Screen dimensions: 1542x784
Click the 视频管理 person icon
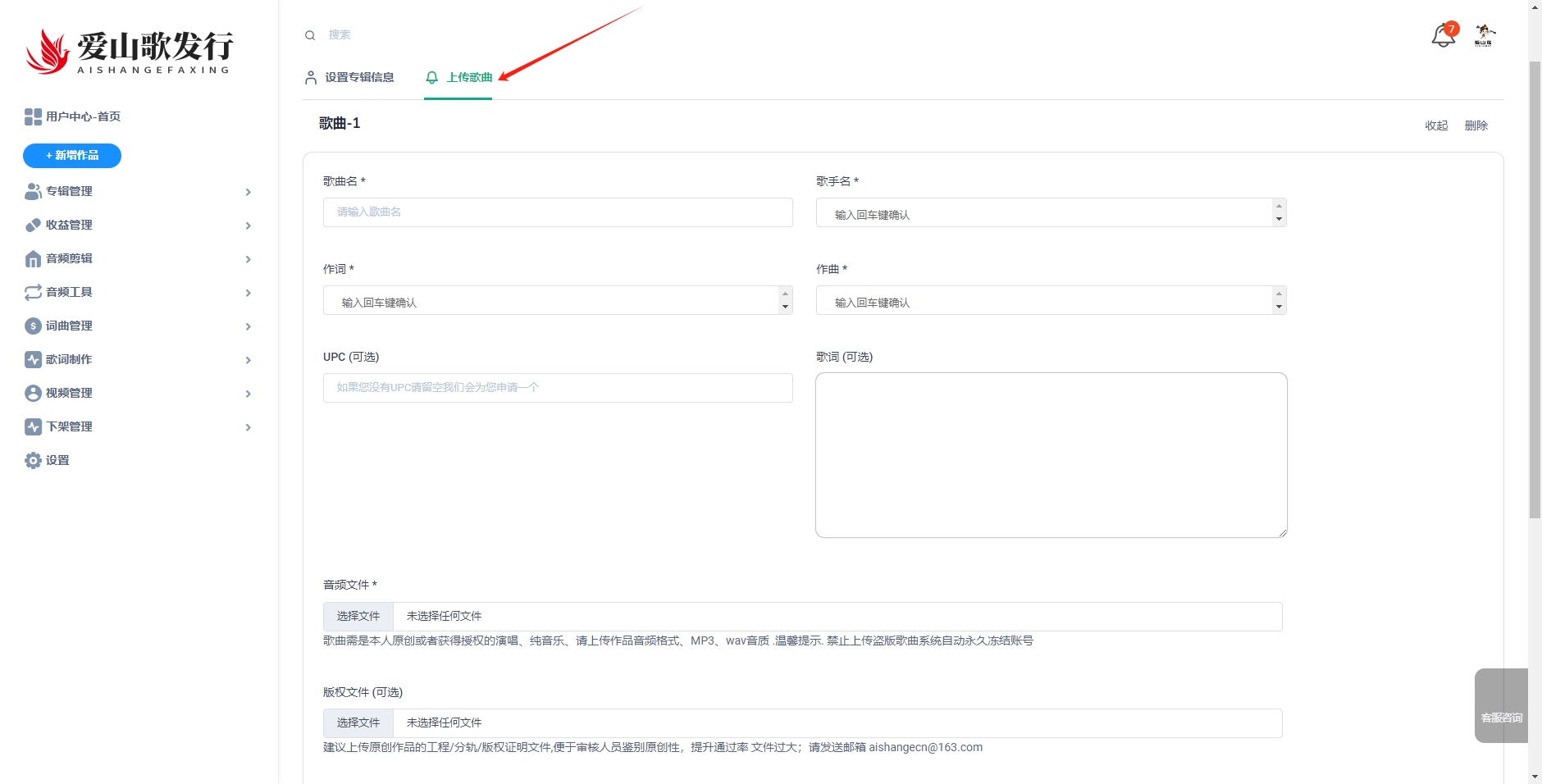[33, 393]
